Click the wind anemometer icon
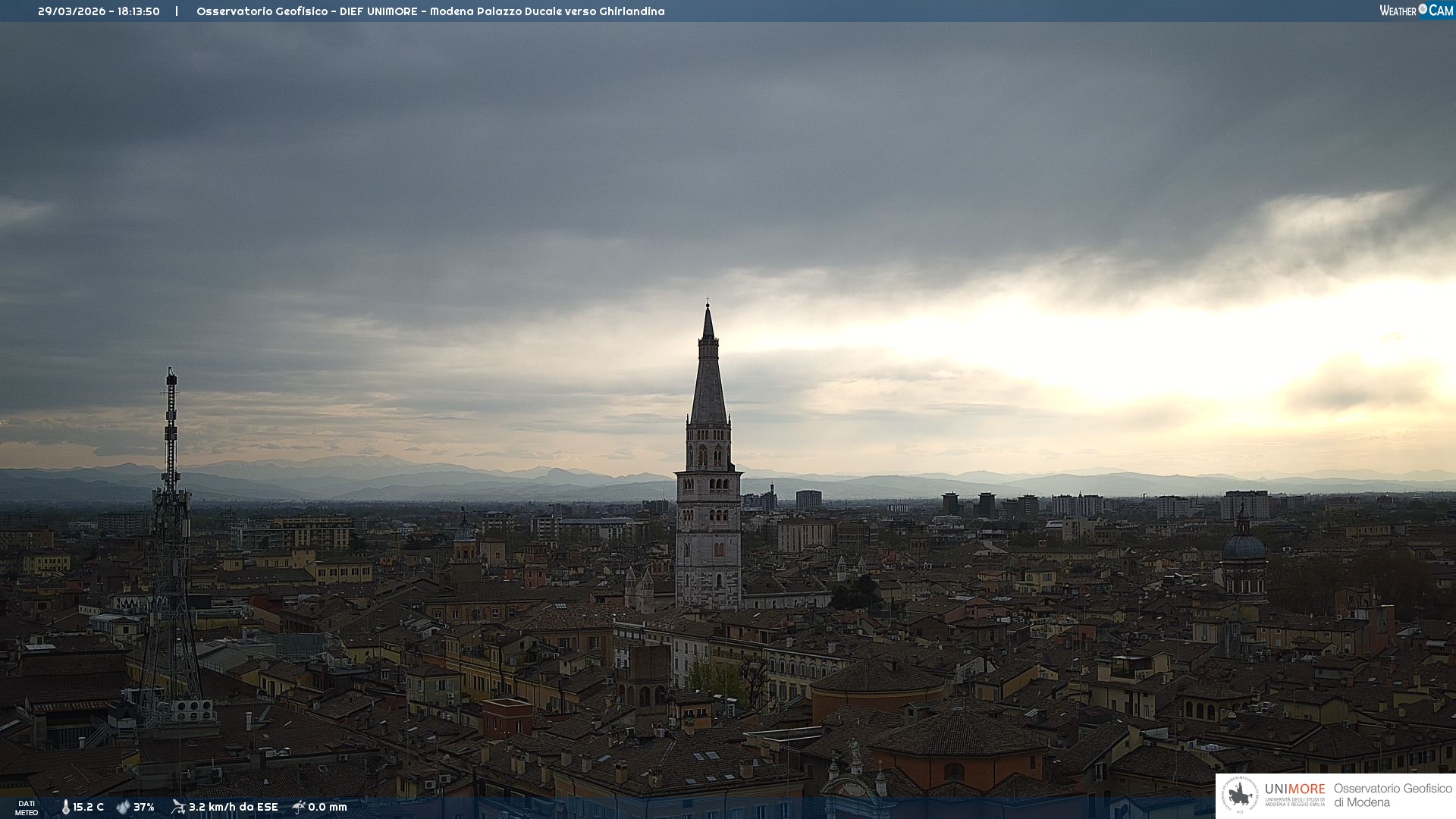The width and height of the screenshot is (1456, 819). click(178, 807)
